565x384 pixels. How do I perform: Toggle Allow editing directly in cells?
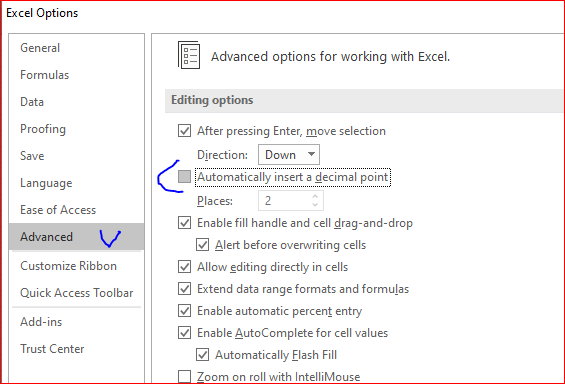(x=184, y=267)
